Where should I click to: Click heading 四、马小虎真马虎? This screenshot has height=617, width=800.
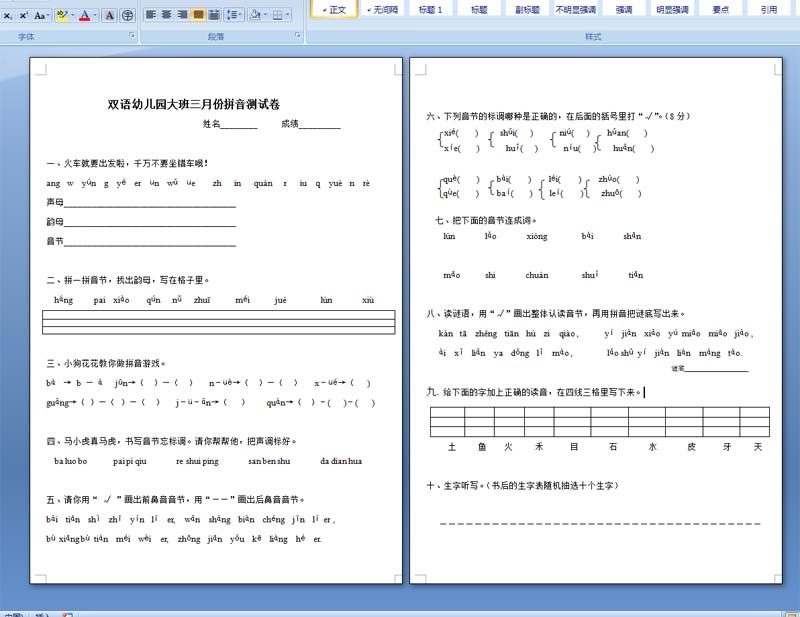point(171,441)
